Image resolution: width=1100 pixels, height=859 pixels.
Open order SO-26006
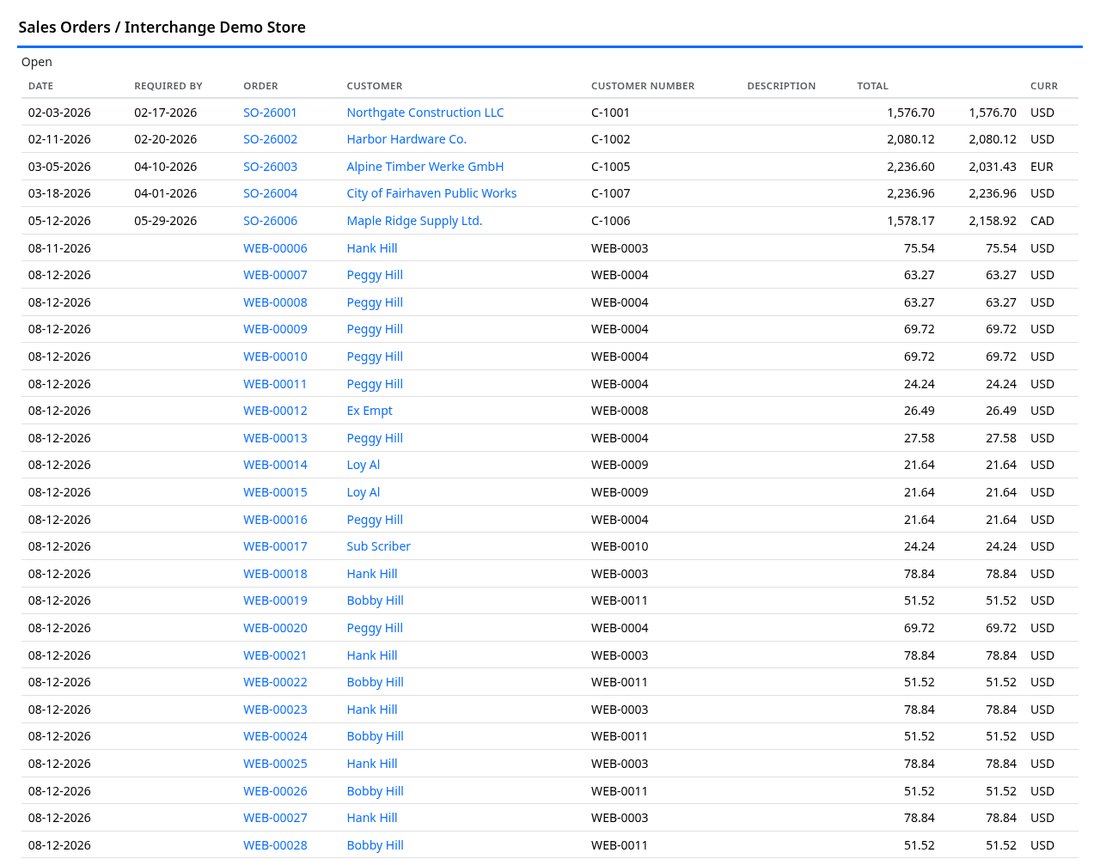point(270,220)
